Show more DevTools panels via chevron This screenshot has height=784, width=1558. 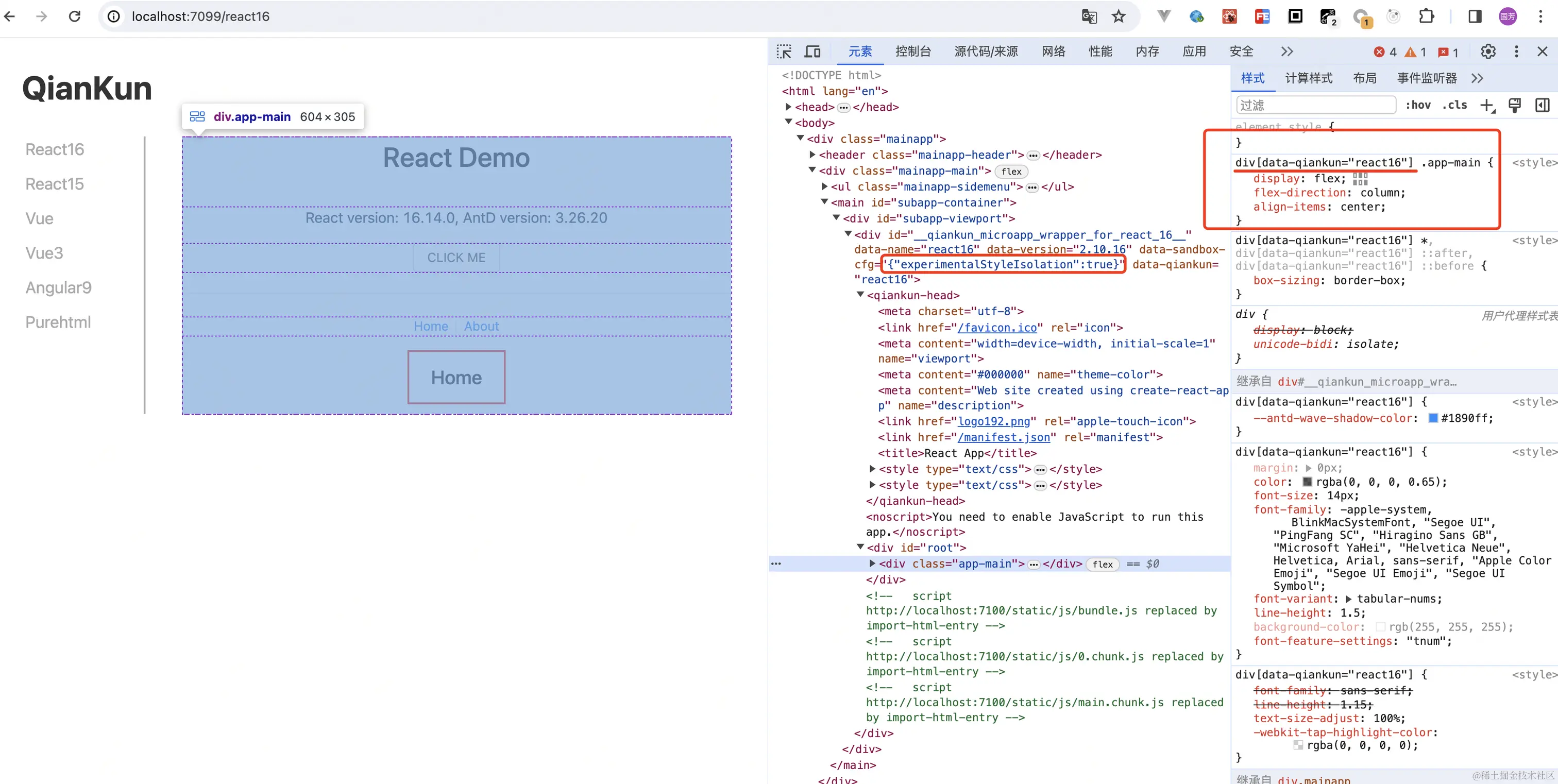click(1286, 52)
